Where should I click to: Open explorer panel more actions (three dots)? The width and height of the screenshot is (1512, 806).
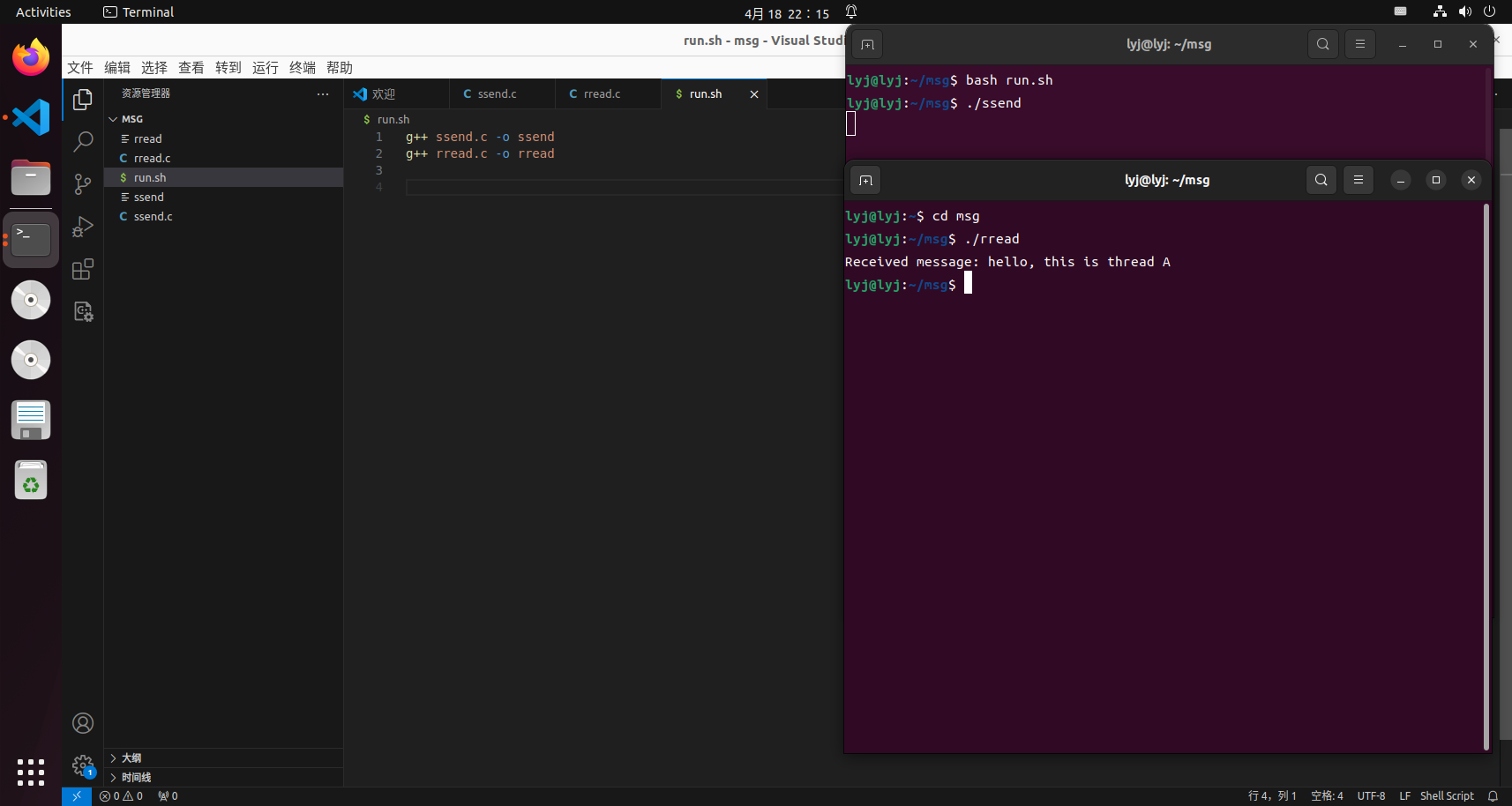pos(323,93)
